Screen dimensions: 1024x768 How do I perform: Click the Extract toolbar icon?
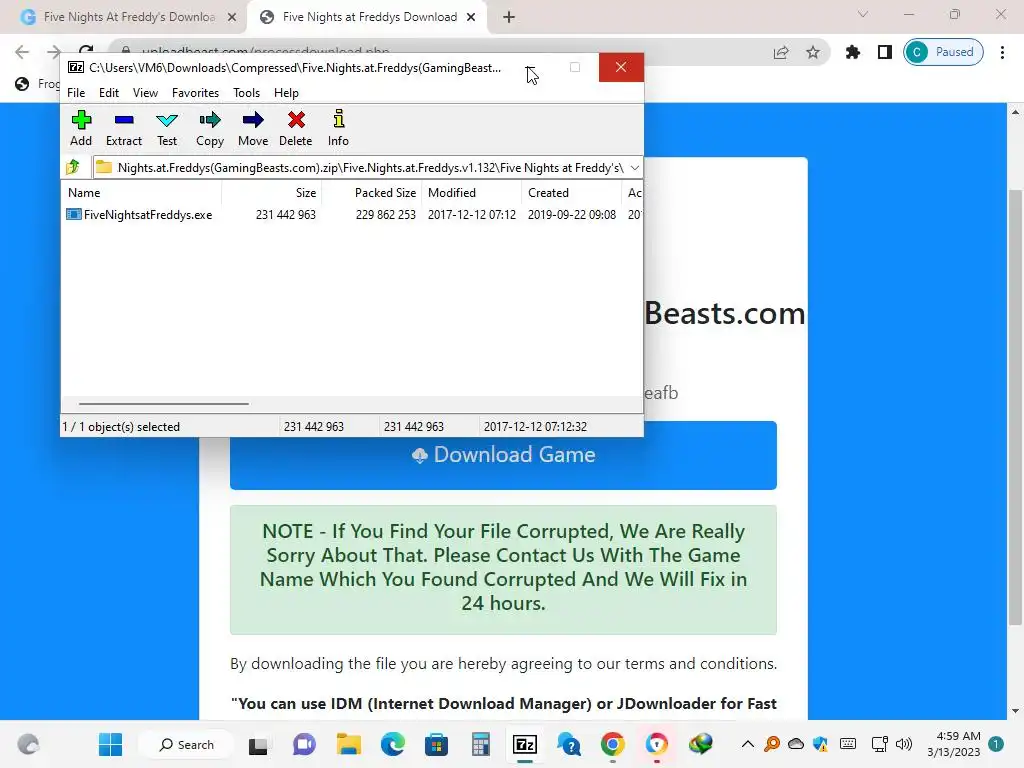[x=123, y=128]
